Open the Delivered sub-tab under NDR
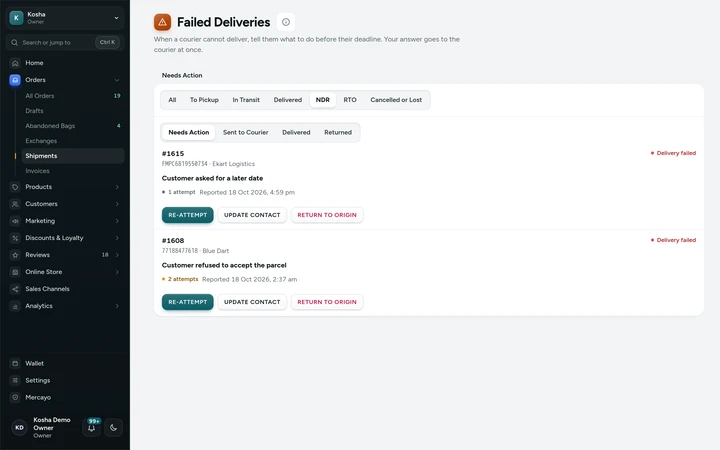The width and height of the screenshot is (720, 450). click(x=296, y=132)
